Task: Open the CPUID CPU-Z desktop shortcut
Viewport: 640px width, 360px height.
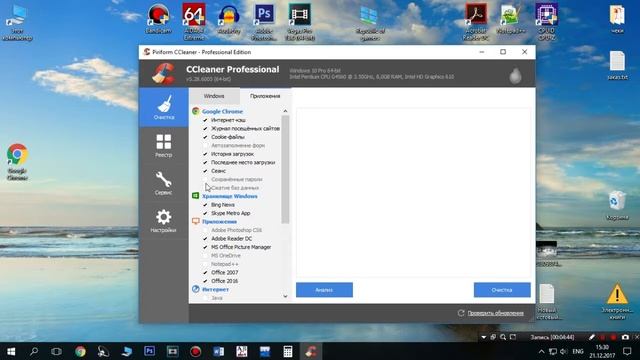Action: pyautogui.click(x=547, y=22)
